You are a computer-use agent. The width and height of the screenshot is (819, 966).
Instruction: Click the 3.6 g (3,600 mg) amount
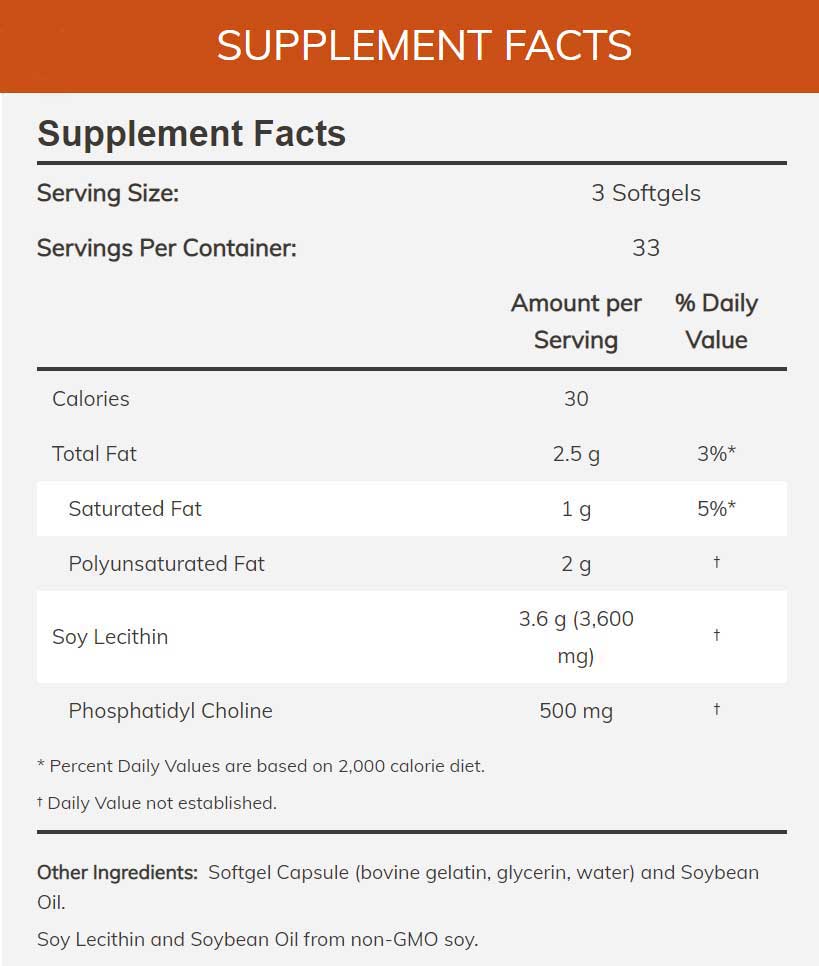[576, 637]
